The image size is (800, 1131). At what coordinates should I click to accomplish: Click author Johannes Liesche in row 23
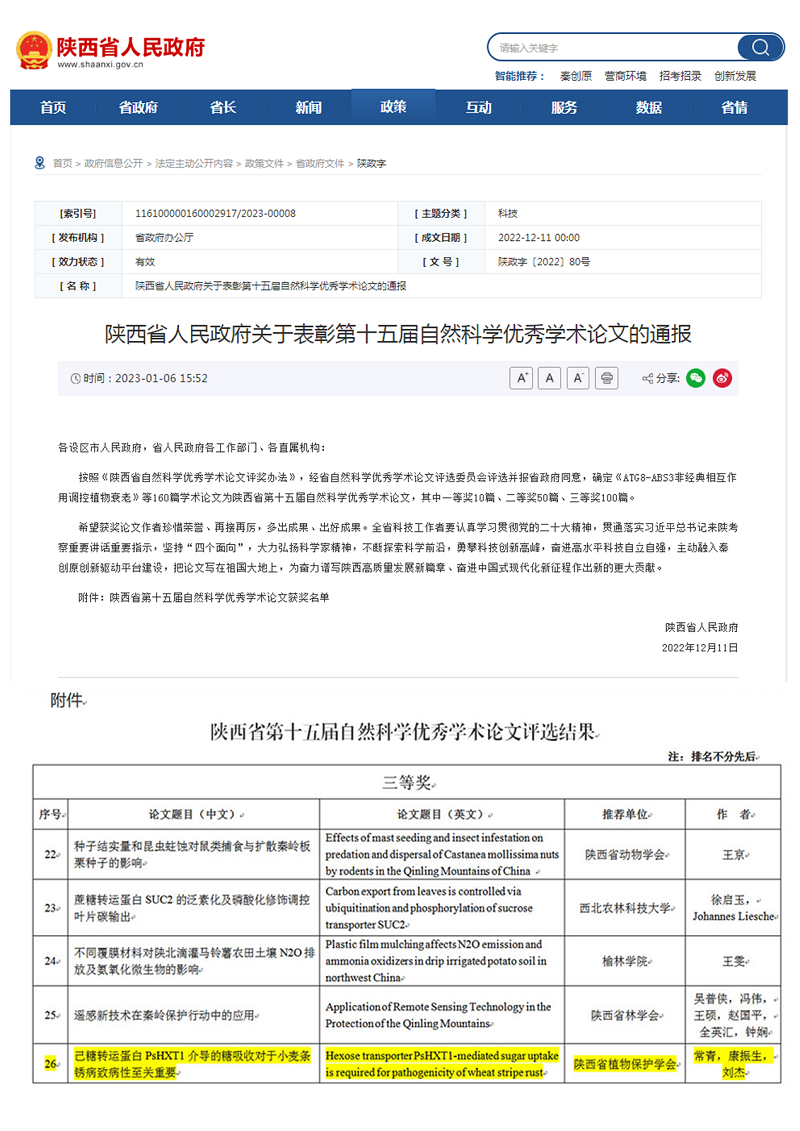coord(734,917)
